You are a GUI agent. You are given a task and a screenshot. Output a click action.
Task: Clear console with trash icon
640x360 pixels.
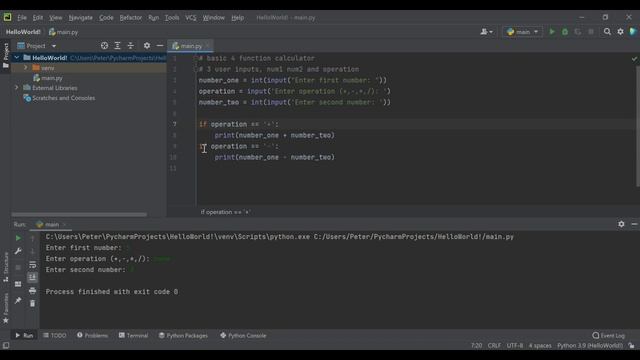(32, 304)
